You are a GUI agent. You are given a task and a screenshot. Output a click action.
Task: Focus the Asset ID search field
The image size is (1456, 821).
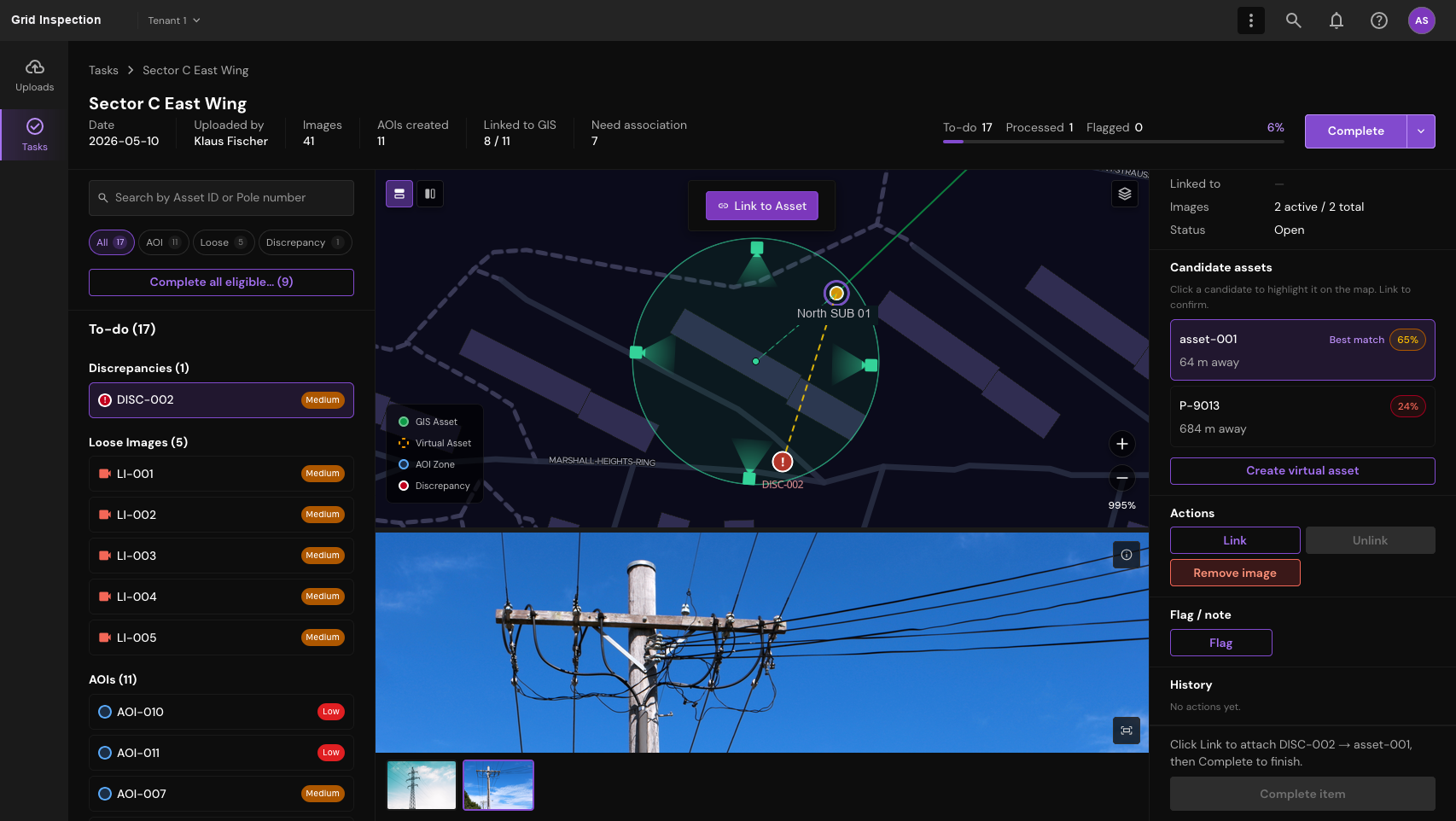[x=221, y=198]
